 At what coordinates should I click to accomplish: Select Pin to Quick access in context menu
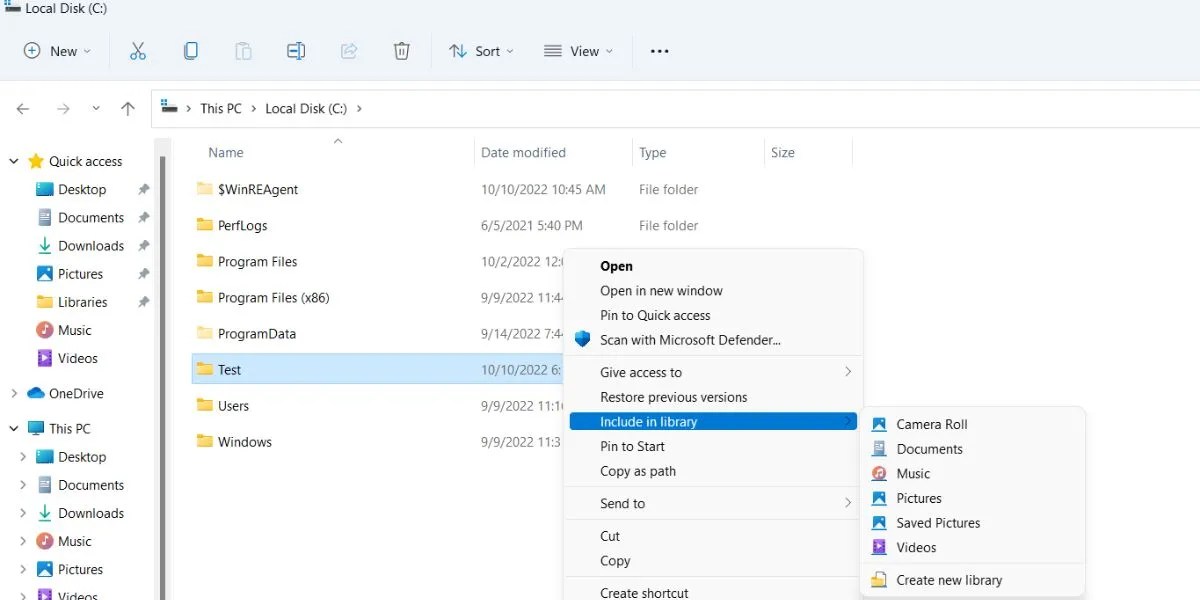click(655, 315)
